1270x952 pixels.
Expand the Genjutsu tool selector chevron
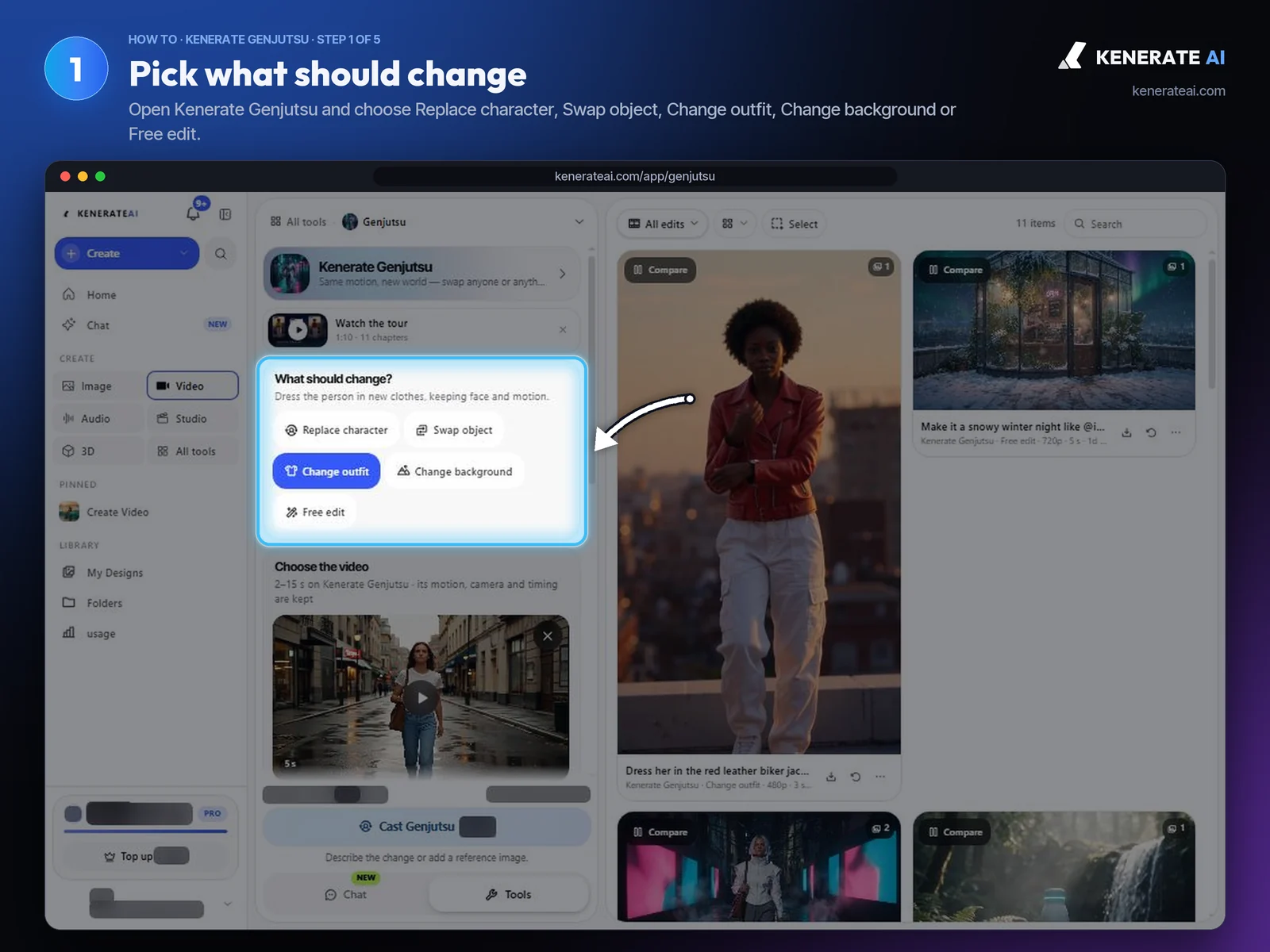[579, 222]
